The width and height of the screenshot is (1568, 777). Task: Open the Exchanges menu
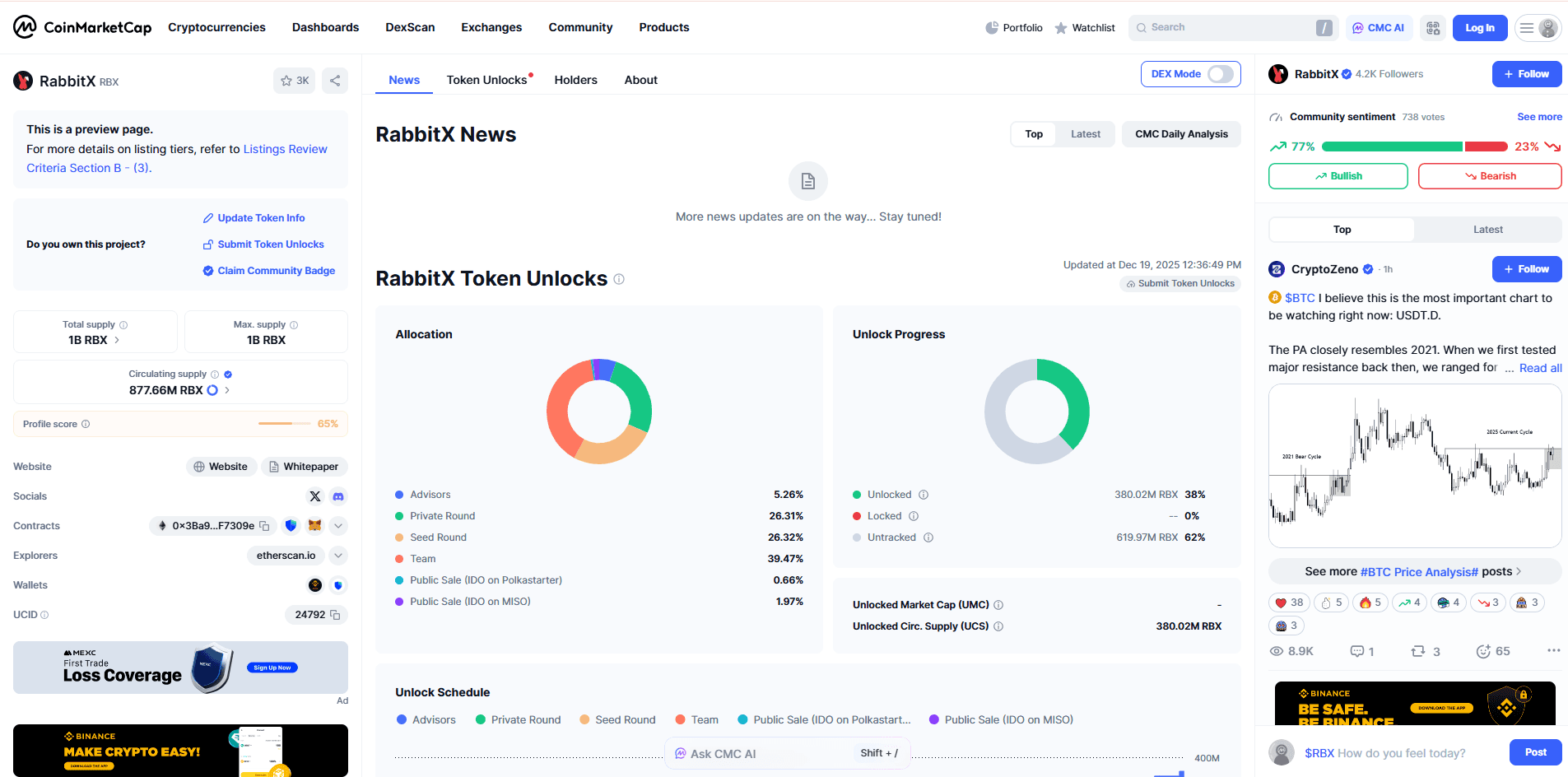pos(491,27)
